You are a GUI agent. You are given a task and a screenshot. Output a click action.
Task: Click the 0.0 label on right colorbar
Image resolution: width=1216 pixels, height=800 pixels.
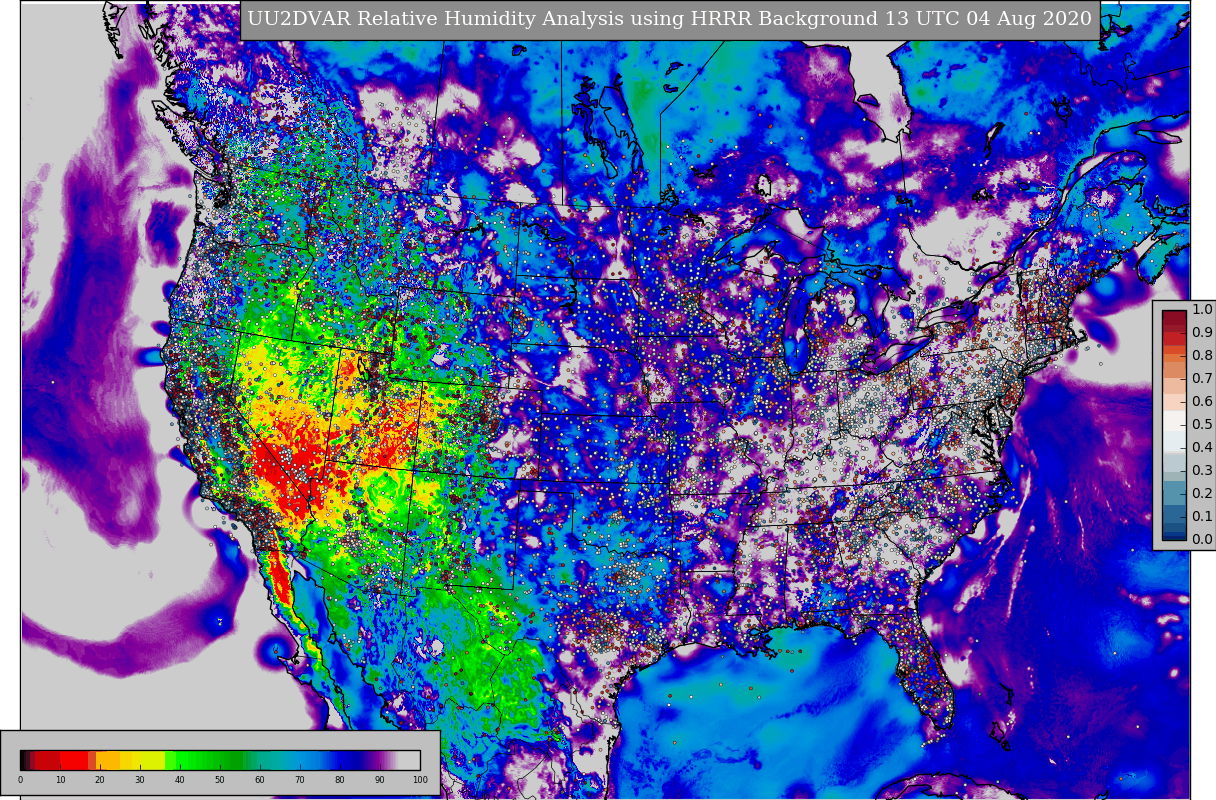(1202, 539)
